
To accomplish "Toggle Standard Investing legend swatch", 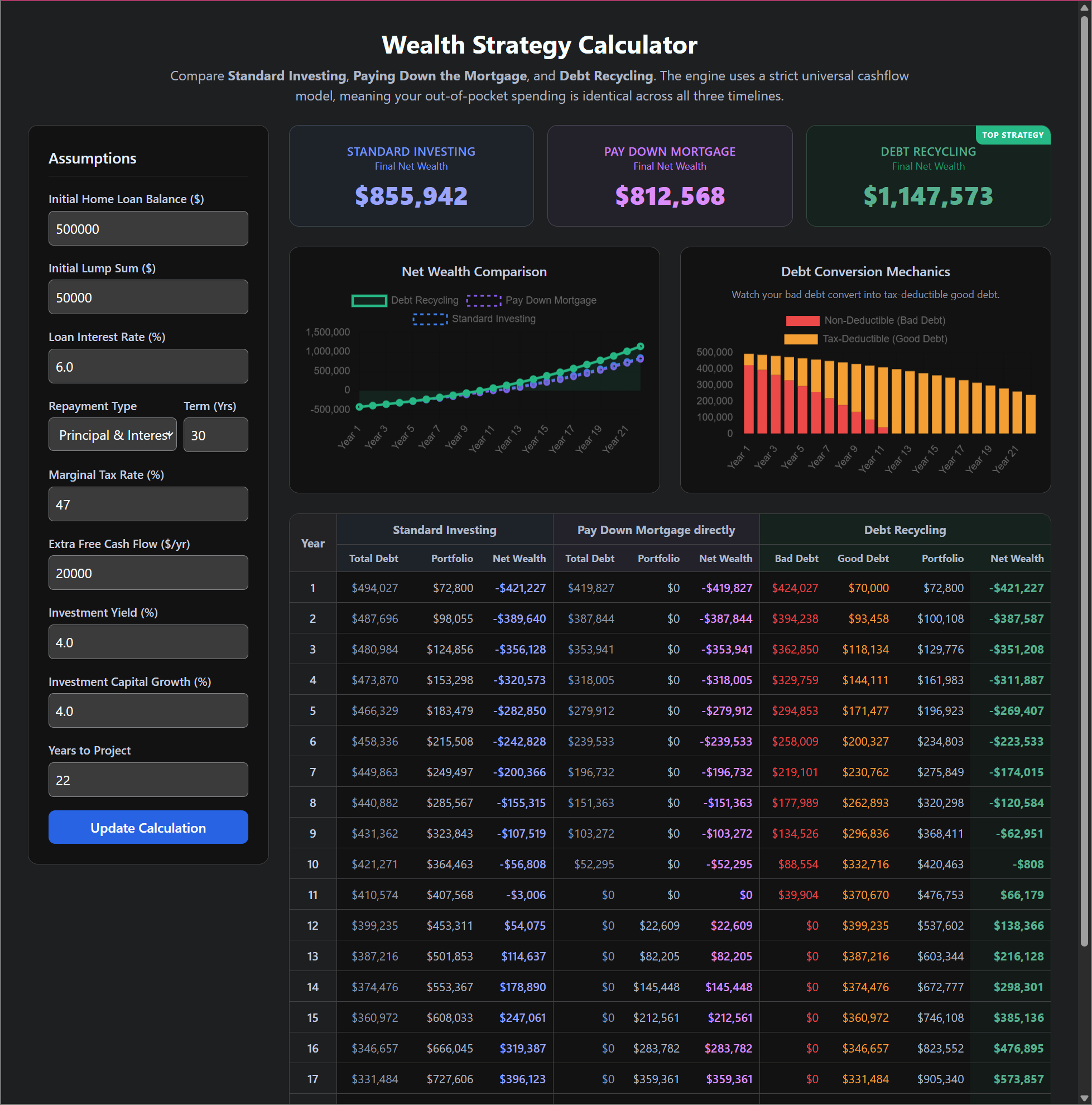I will (430, 319).
